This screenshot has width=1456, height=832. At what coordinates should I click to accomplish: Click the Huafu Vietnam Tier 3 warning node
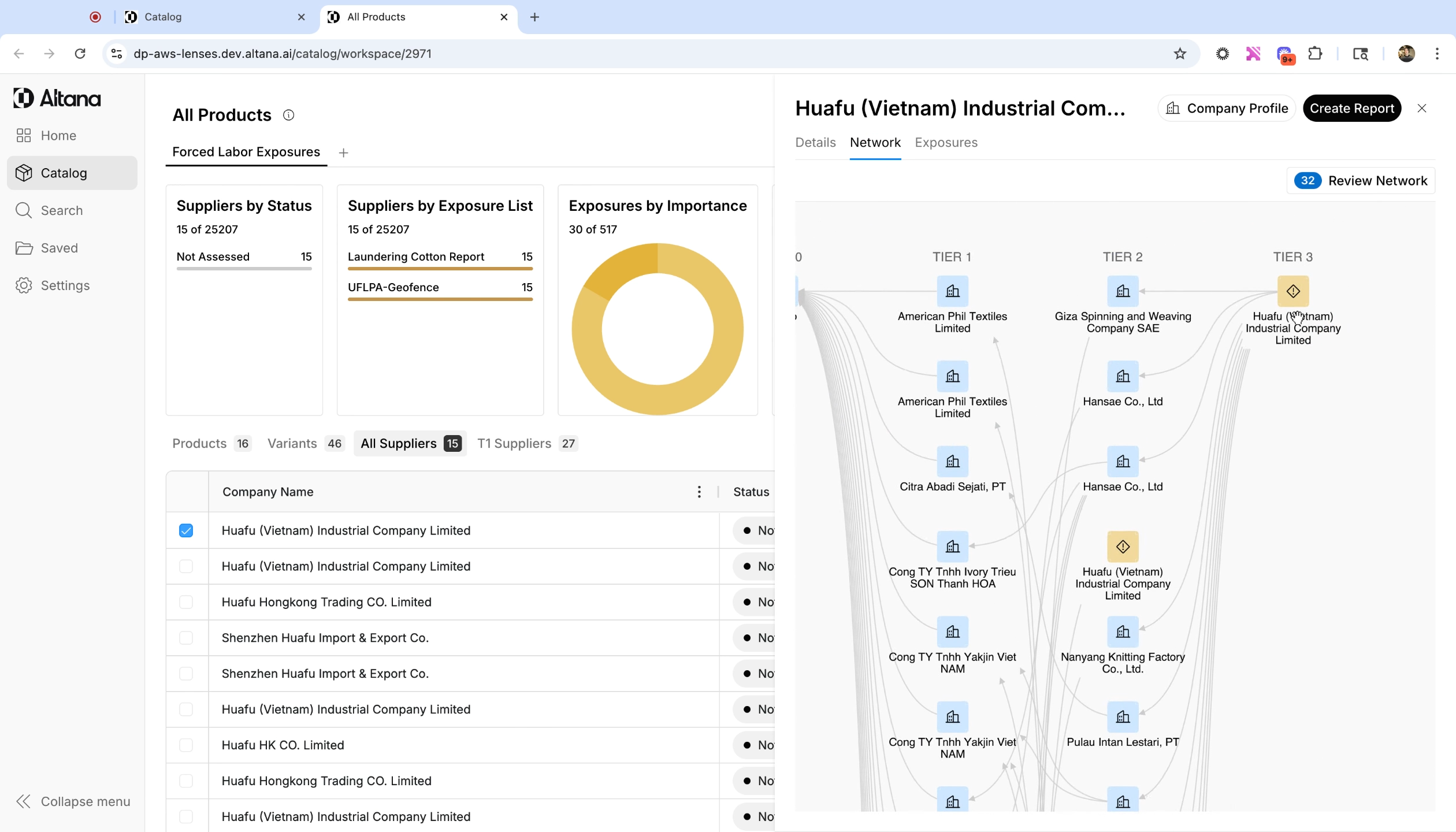tap(1292, 291)
